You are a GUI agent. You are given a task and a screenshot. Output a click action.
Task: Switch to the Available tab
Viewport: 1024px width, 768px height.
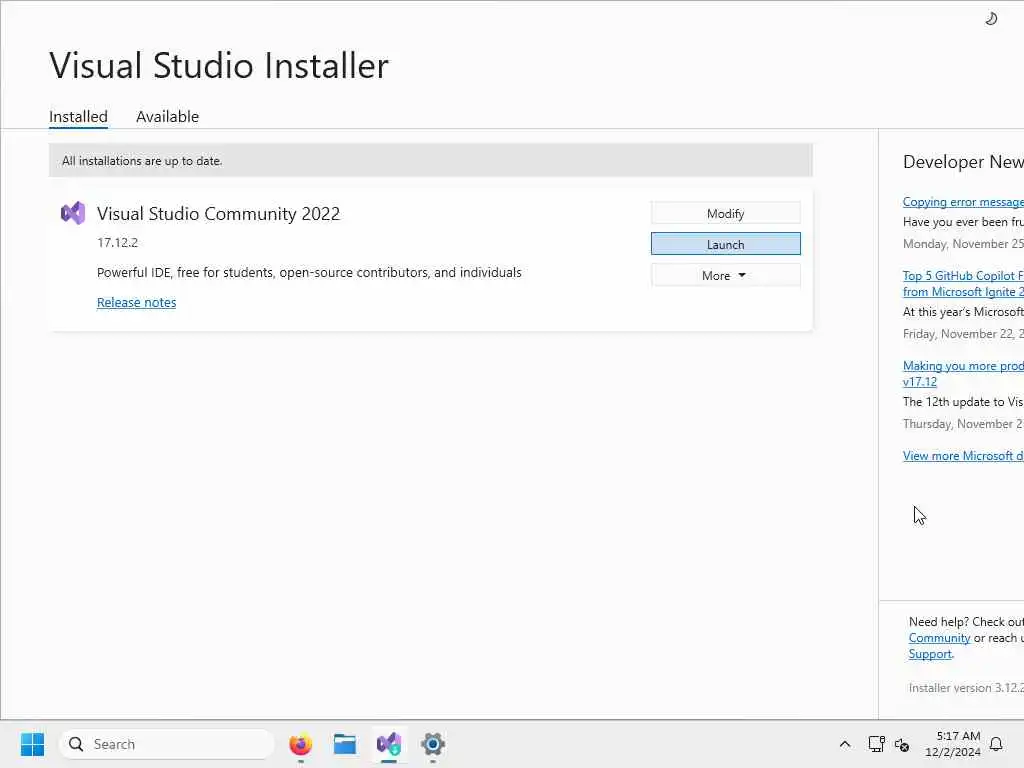pos(167,116)
